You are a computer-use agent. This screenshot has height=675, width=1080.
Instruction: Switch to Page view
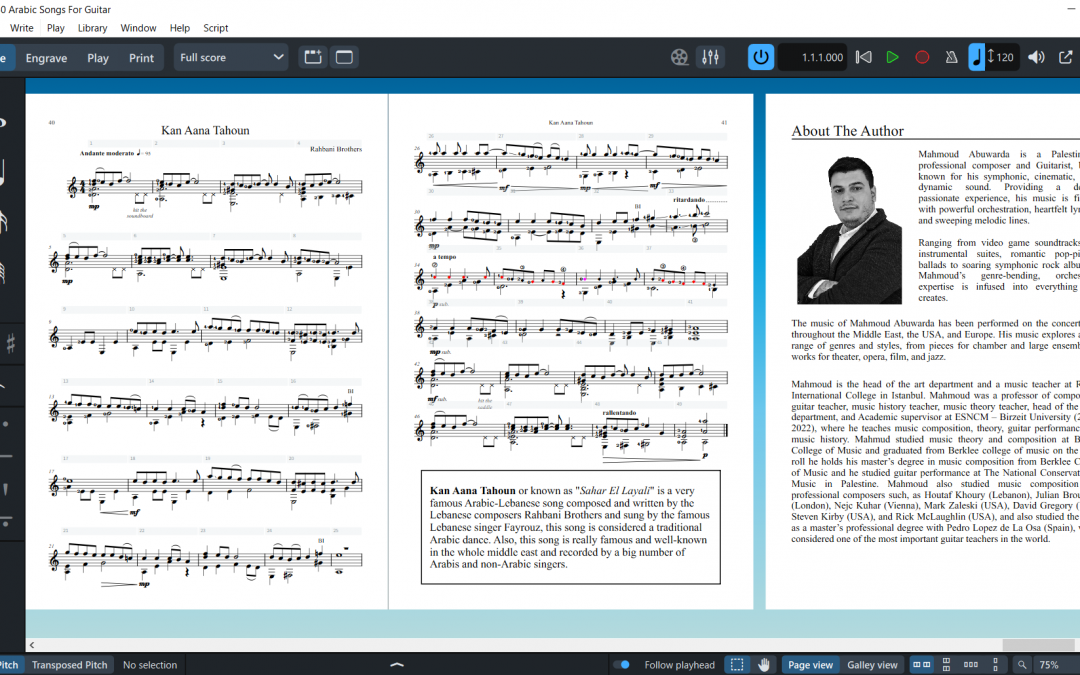coord(810,665)
